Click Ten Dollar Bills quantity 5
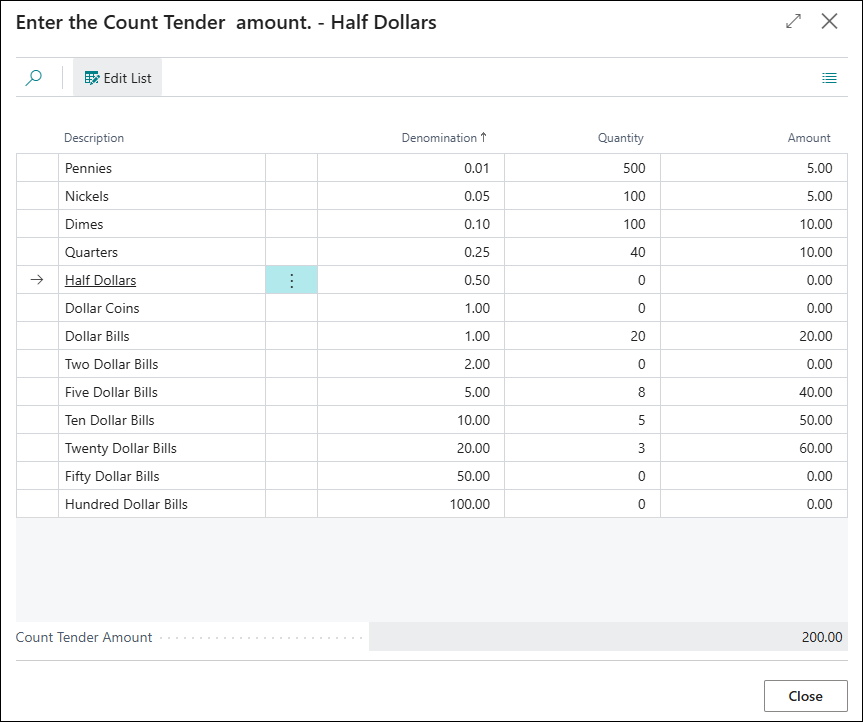The height and width of the screenshot is (722, 863). (641, 420)
